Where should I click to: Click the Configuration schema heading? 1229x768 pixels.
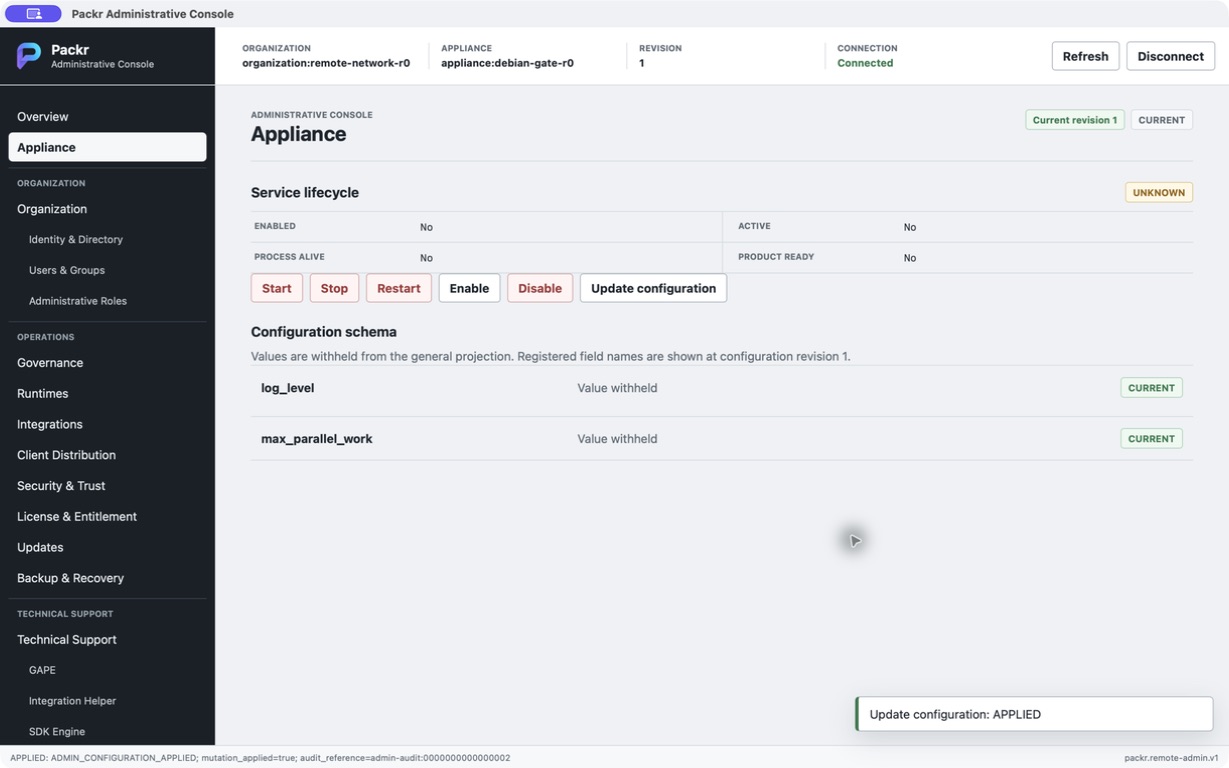324,332
